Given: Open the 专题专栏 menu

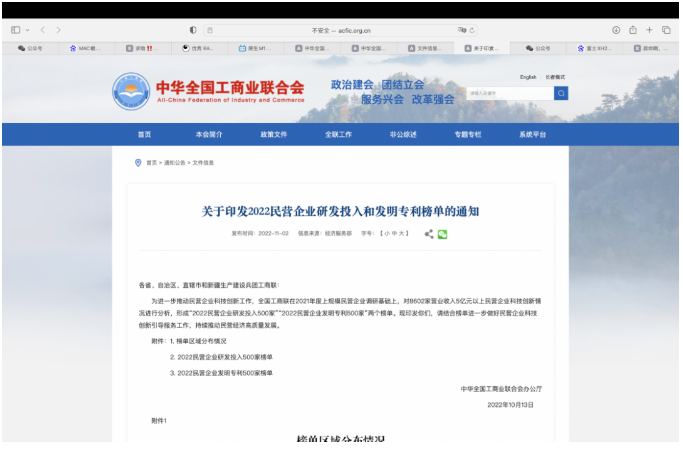Looking at the screenshot, I should 468,135.
